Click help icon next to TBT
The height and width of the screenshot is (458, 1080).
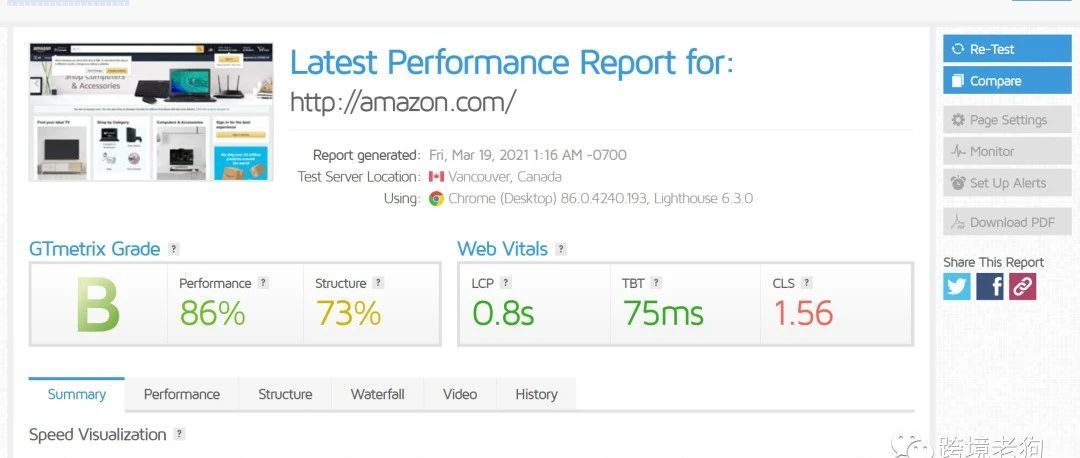[656, 283]
